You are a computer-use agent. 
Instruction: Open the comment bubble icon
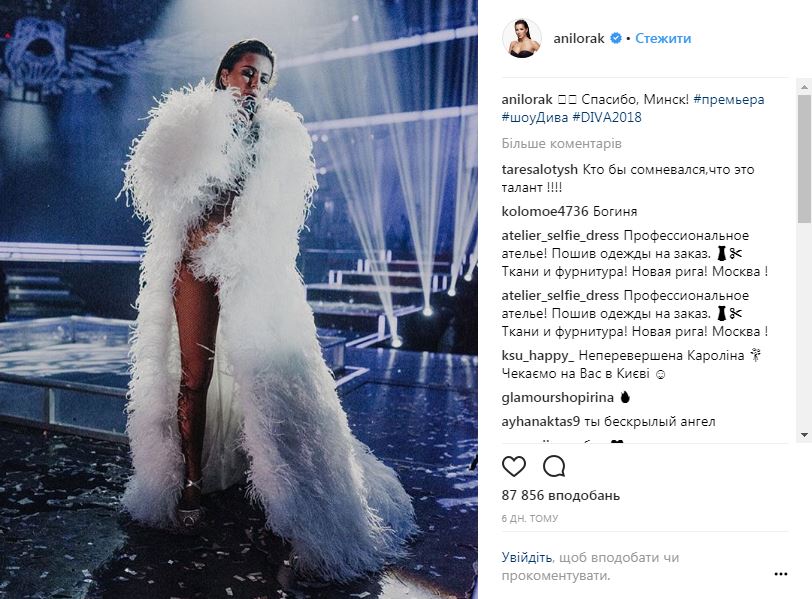pyautogui.click(x=554, y=466)
